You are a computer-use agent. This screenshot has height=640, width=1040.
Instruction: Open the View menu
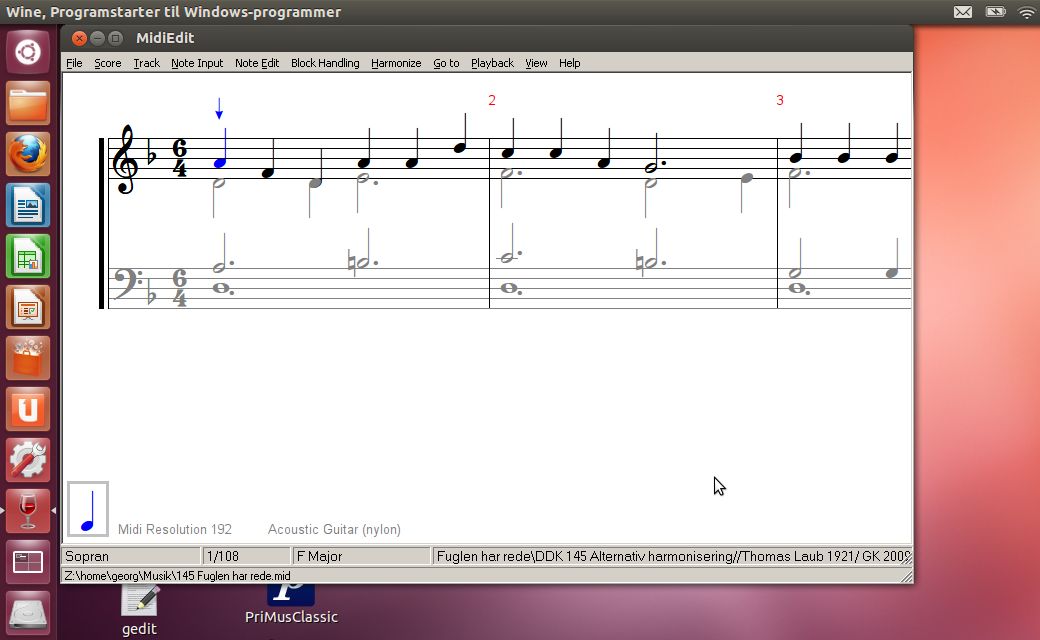[x=536, y=63]
